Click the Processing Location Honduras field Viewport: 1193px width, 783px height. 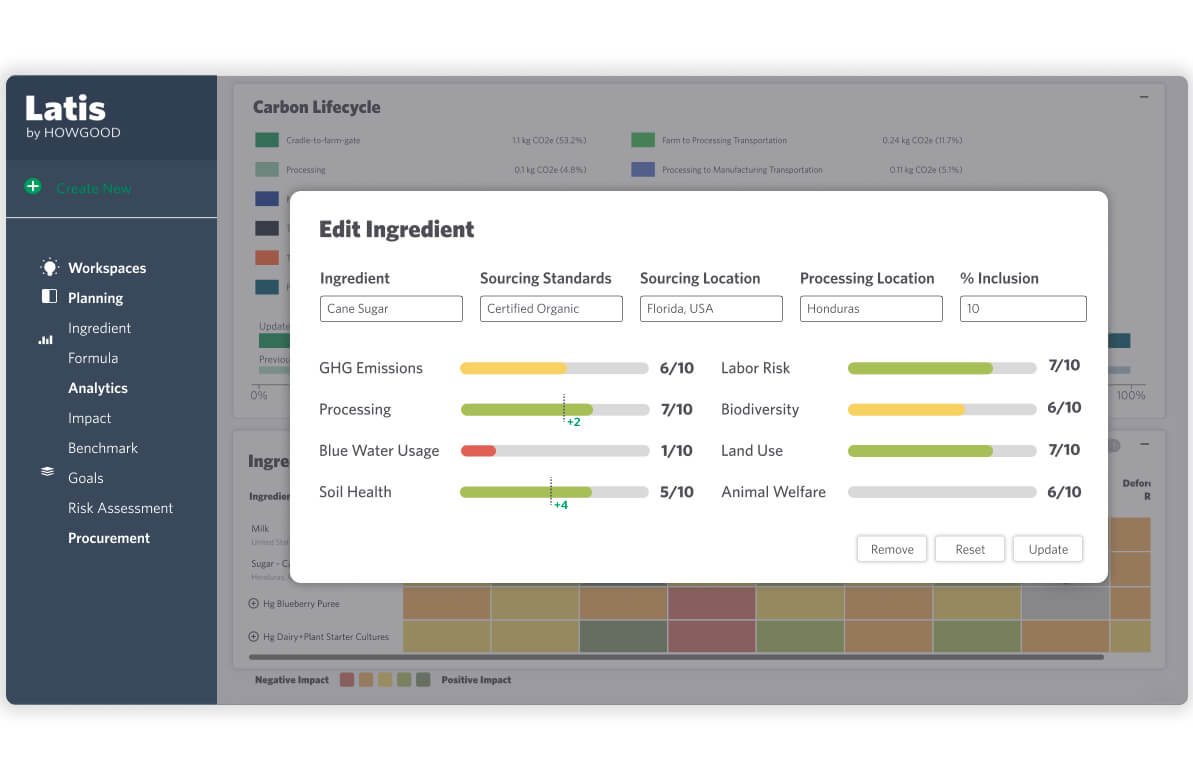(x=871, y=309)
